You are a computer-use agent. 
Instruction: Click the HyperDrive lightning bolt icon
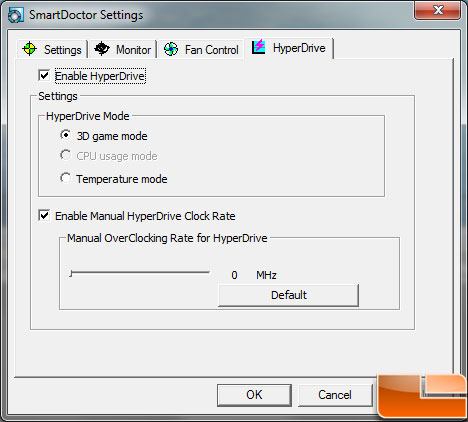point(258,46)
